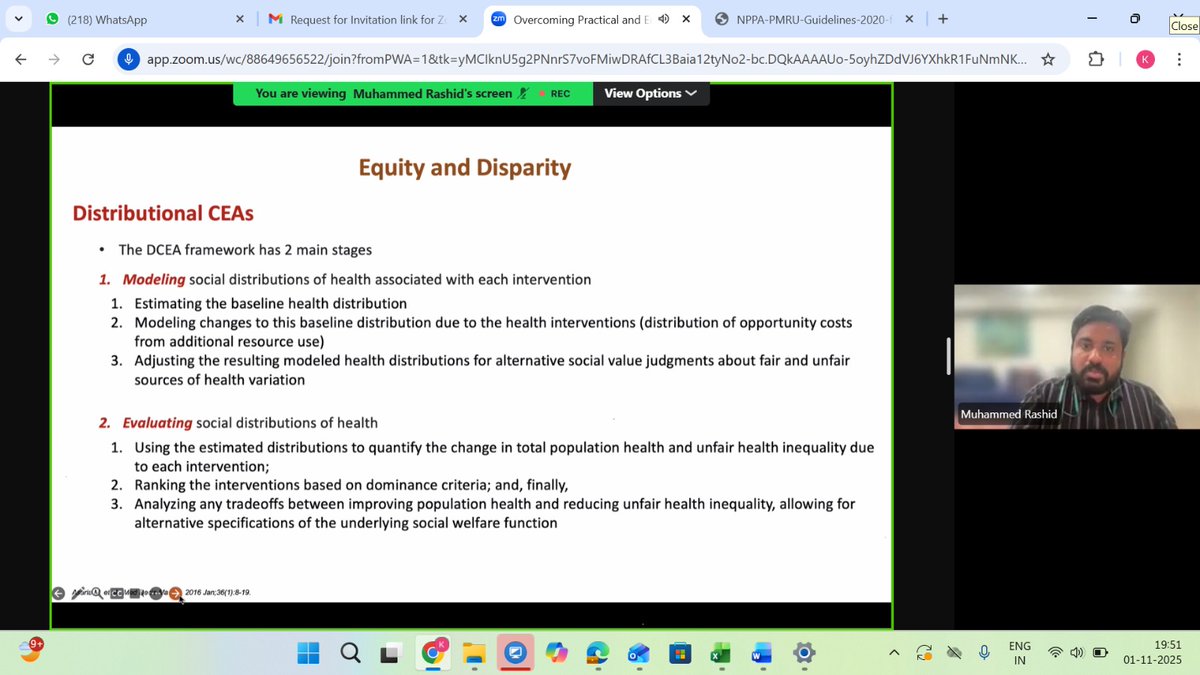Expand the View Options dropdown
The image size is (1200, 675).
pyautogui.click(x=651, y=93)
